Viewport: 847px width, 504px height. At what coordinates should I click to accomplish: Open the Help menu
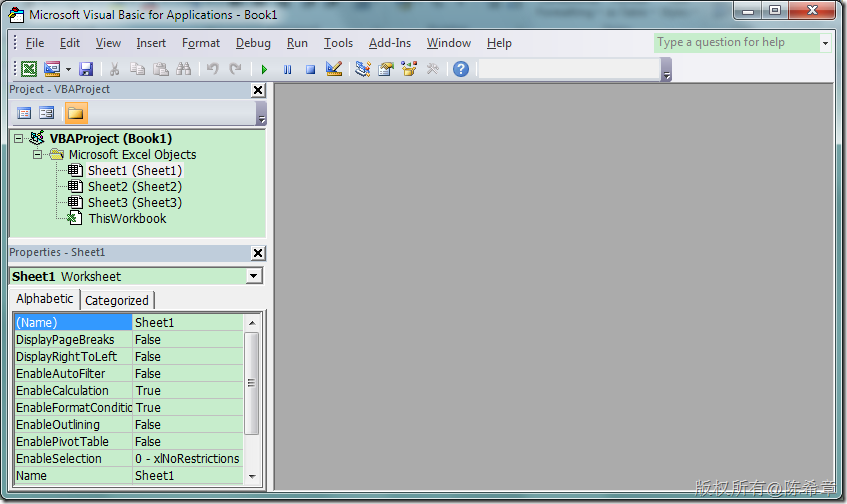point(499,43)
